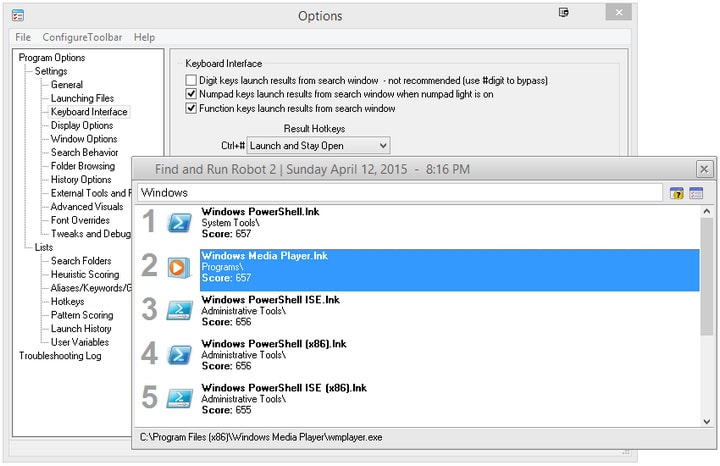720x466 pixels.
Task: Enable digit keys launch results checkbox
Action: pos(191,80)
